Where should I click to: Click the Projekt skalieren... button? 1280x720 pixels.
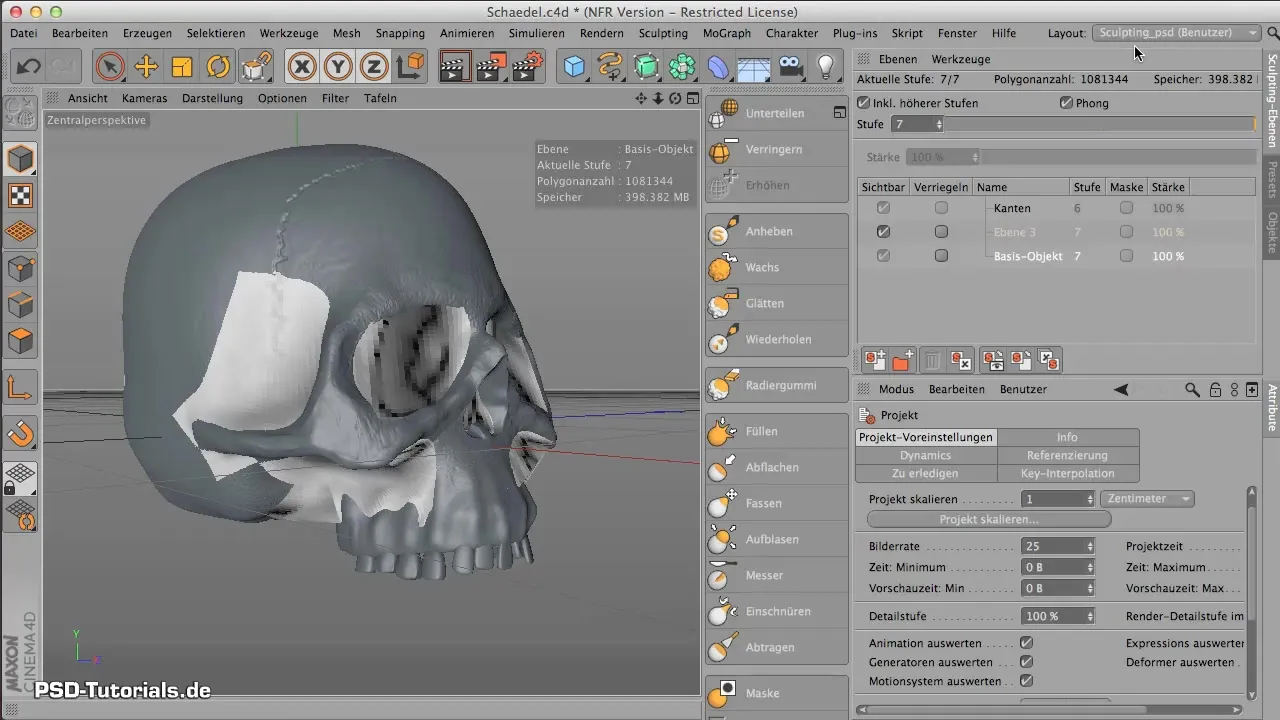(989, 520)
